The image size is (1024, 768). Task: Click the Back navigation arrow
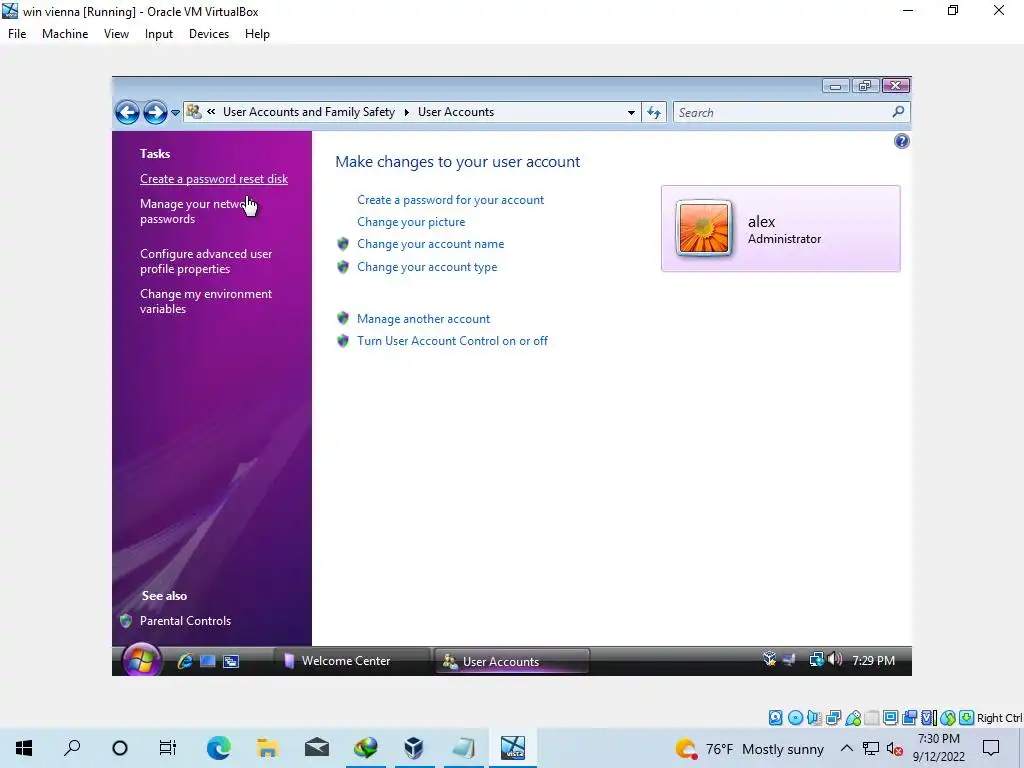127,112
